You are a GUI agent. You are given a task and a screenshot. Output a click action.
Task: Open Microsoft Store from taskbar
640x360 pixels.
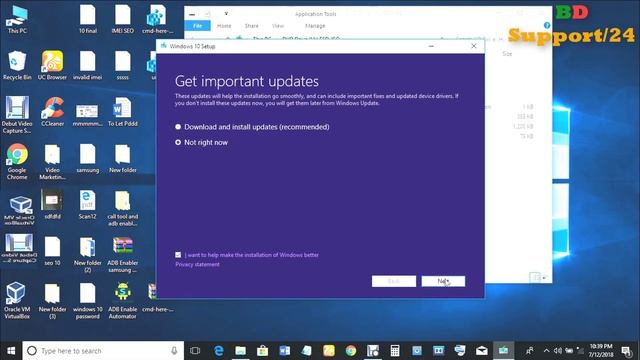(x=262, y=351)
